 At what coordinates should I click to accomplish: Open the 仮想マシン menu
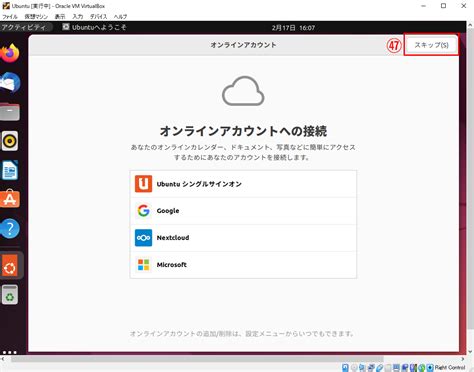(36, 16)
